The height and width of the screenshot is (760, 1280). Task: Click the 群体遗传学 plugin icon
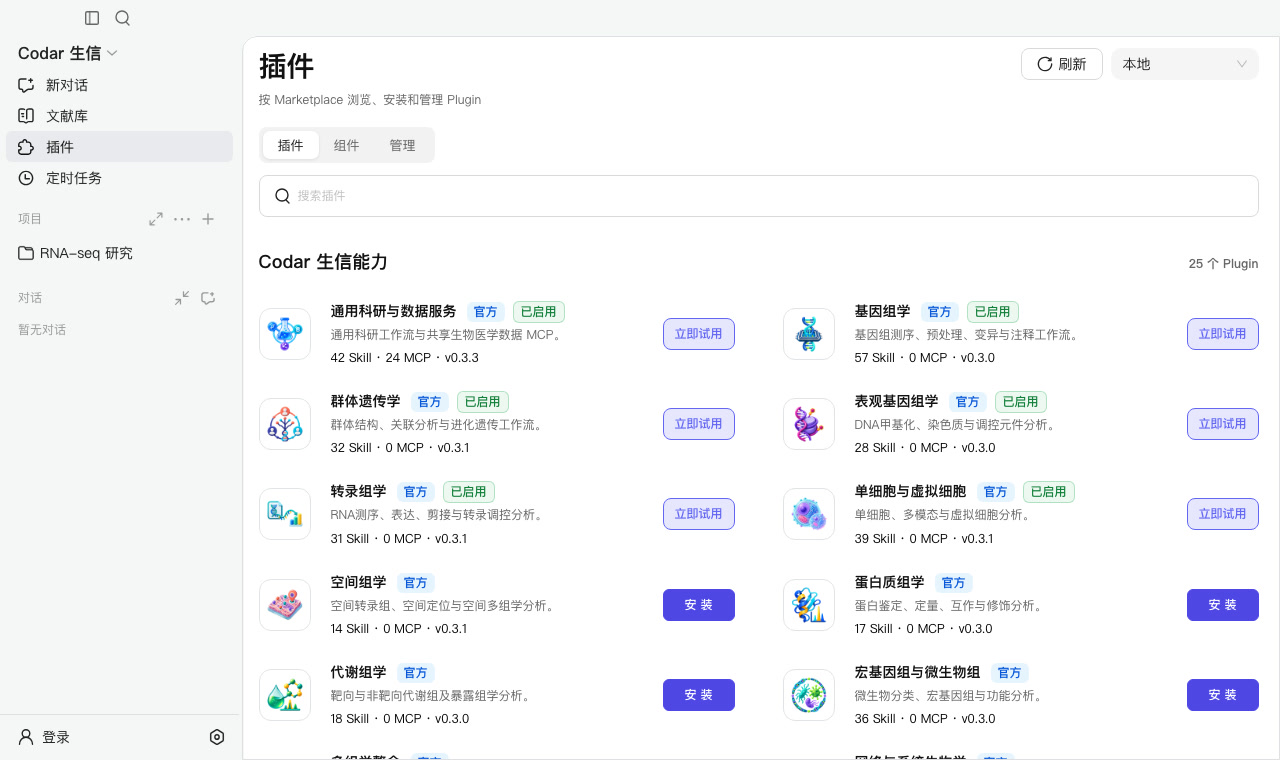285,424
